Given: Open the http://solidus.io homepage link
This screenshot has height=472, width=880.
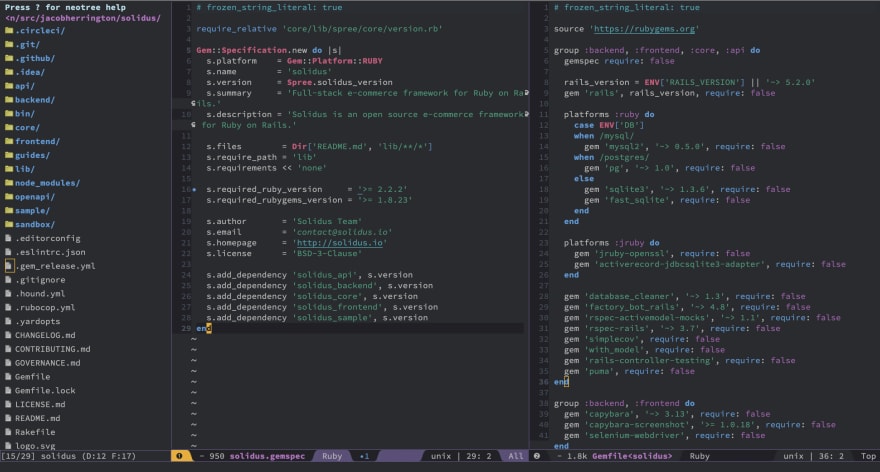Looking at the screenshot, I should 340,243.
